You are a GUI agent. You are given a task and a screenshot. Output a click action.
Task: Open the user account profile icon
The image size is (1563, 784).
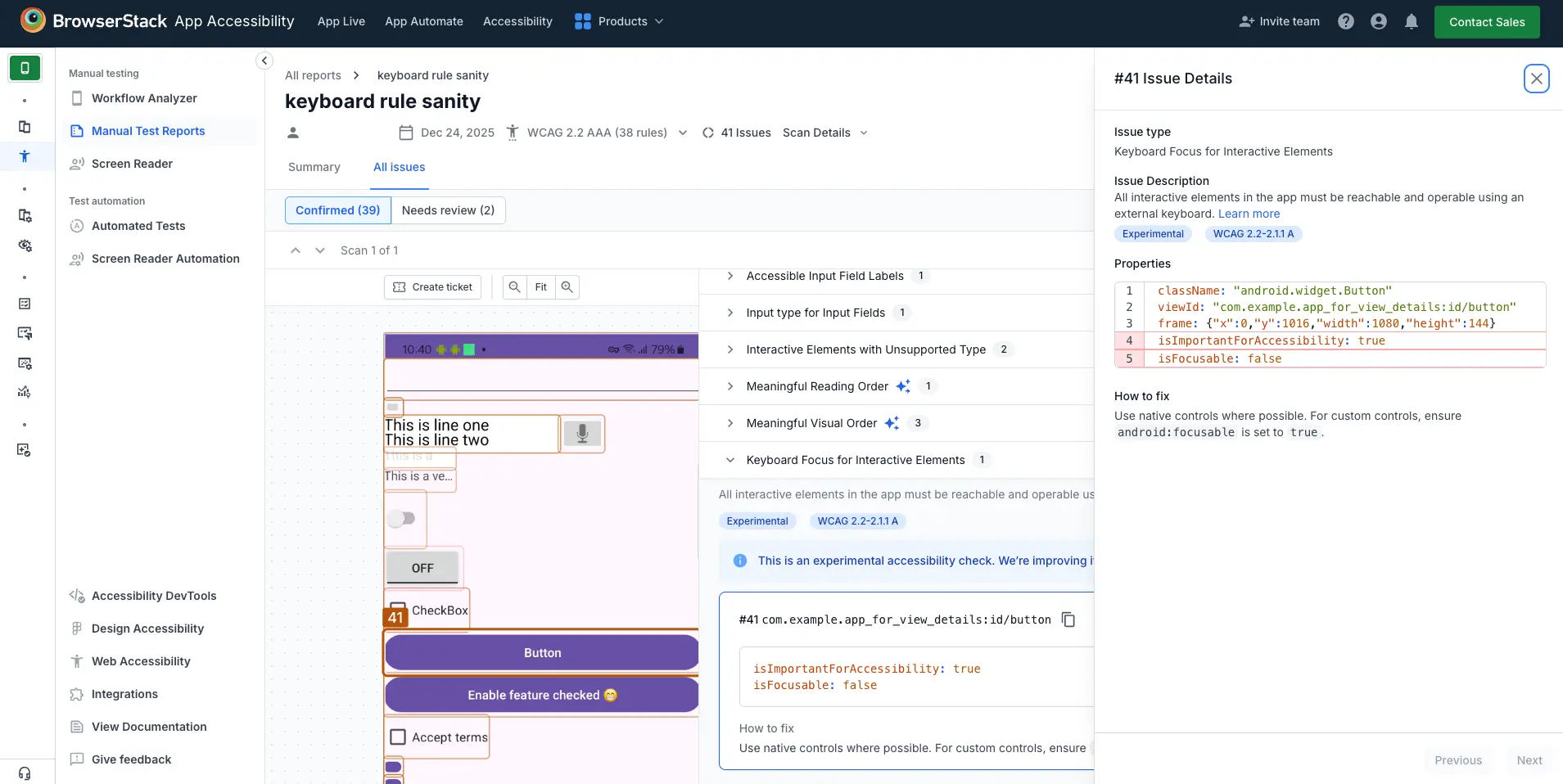(x=1378, y=22)
